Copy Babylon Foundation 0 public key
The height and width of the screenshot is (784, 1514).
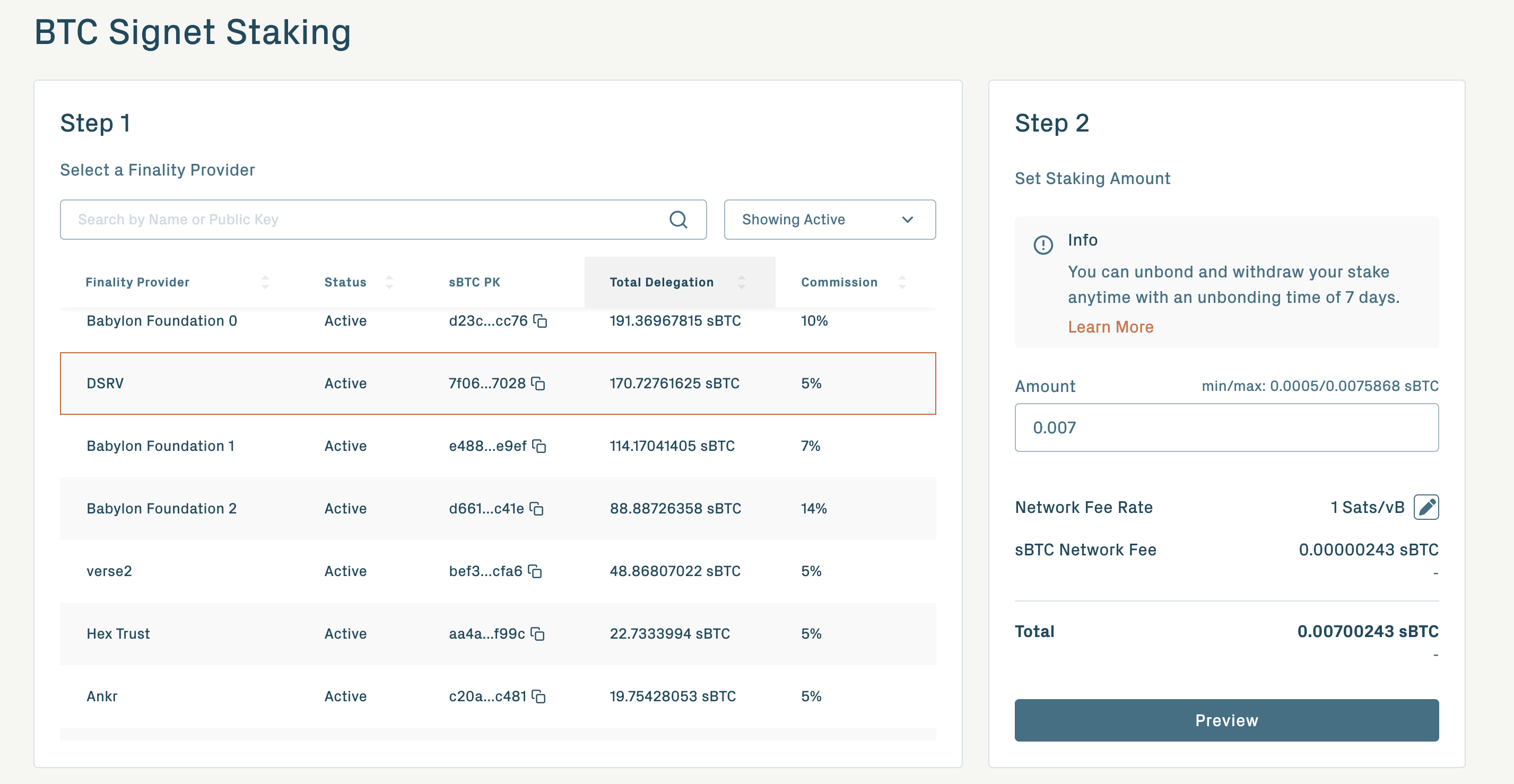tap(540, 321)
